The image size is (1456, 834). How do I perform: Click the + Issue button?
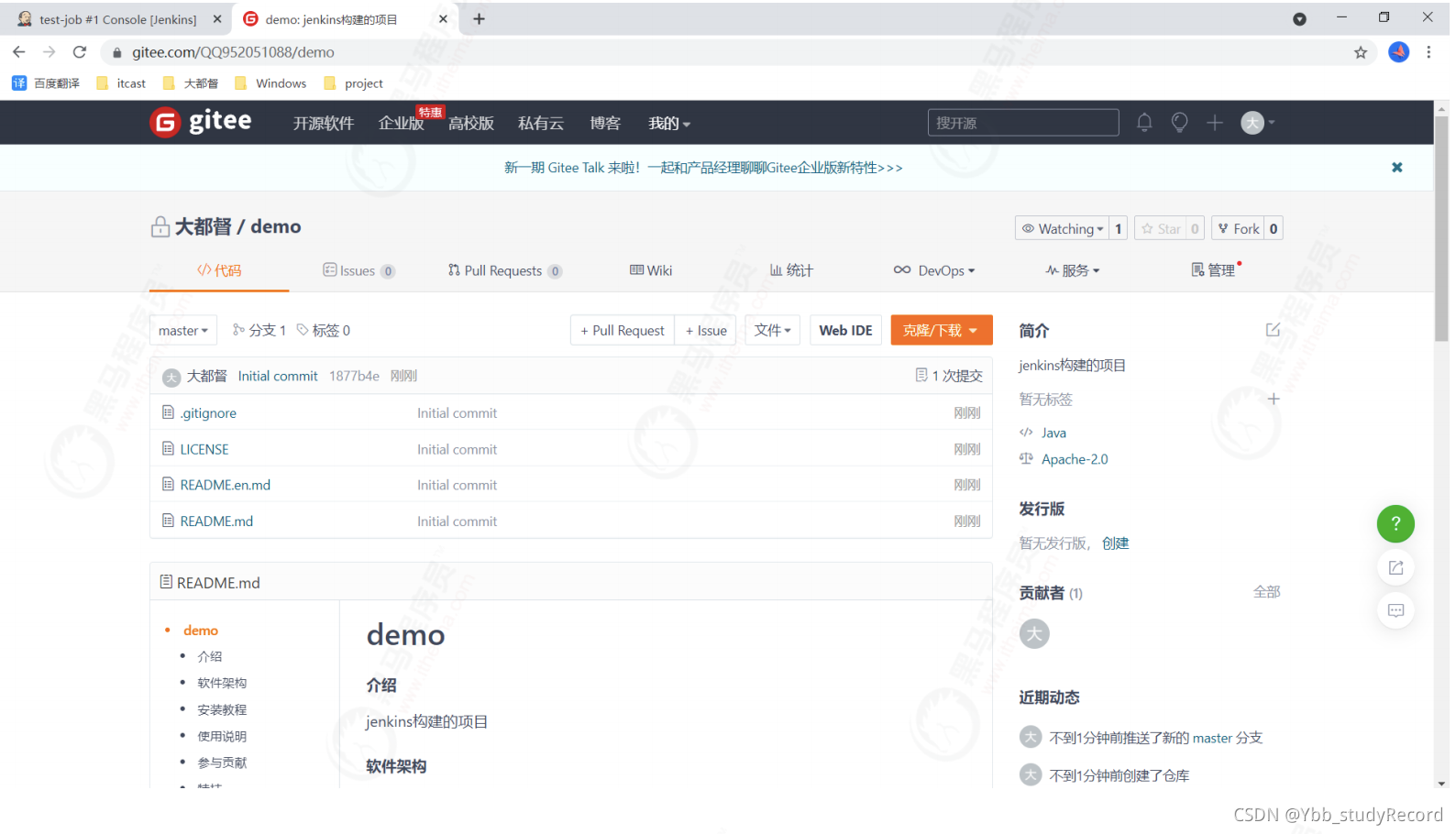(706, 331)
